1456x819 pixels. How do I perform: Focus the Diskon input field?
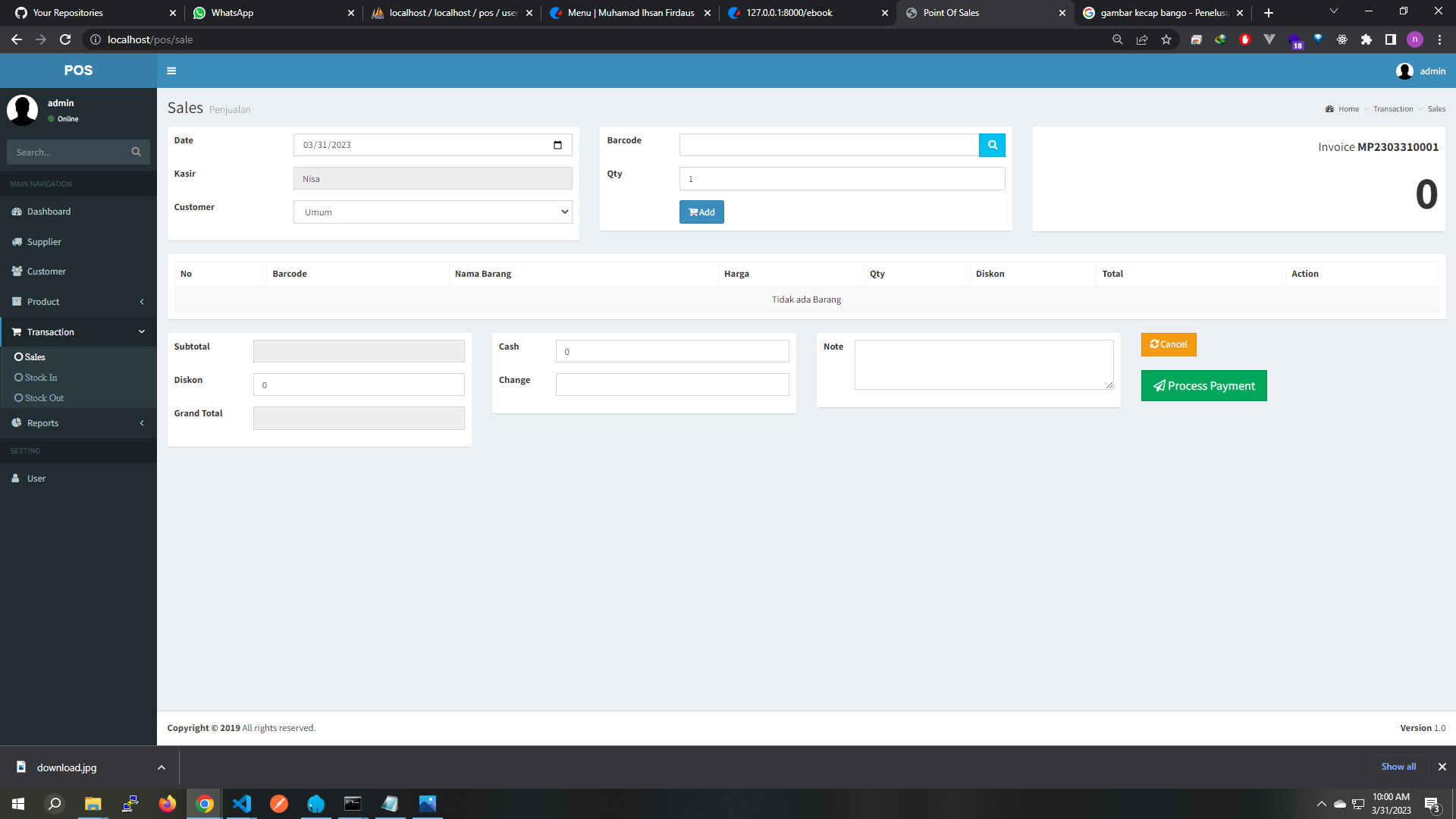(359, 384)
